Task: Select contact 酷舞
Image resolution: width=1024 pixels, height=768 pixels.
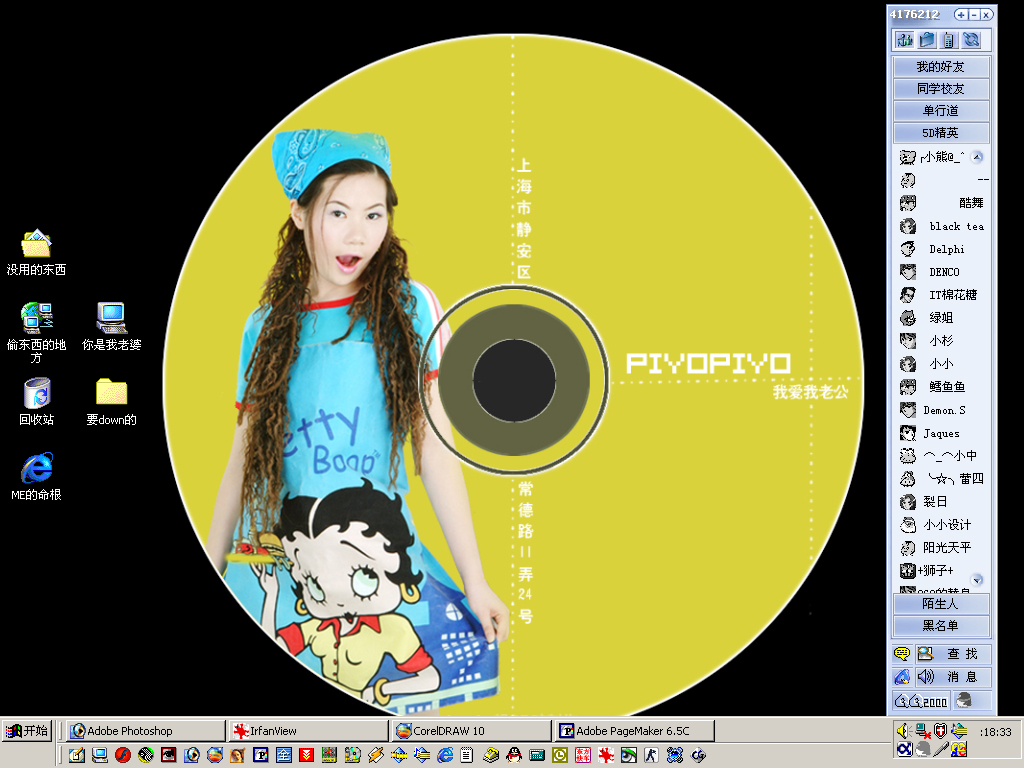Action: coord(941,202)
